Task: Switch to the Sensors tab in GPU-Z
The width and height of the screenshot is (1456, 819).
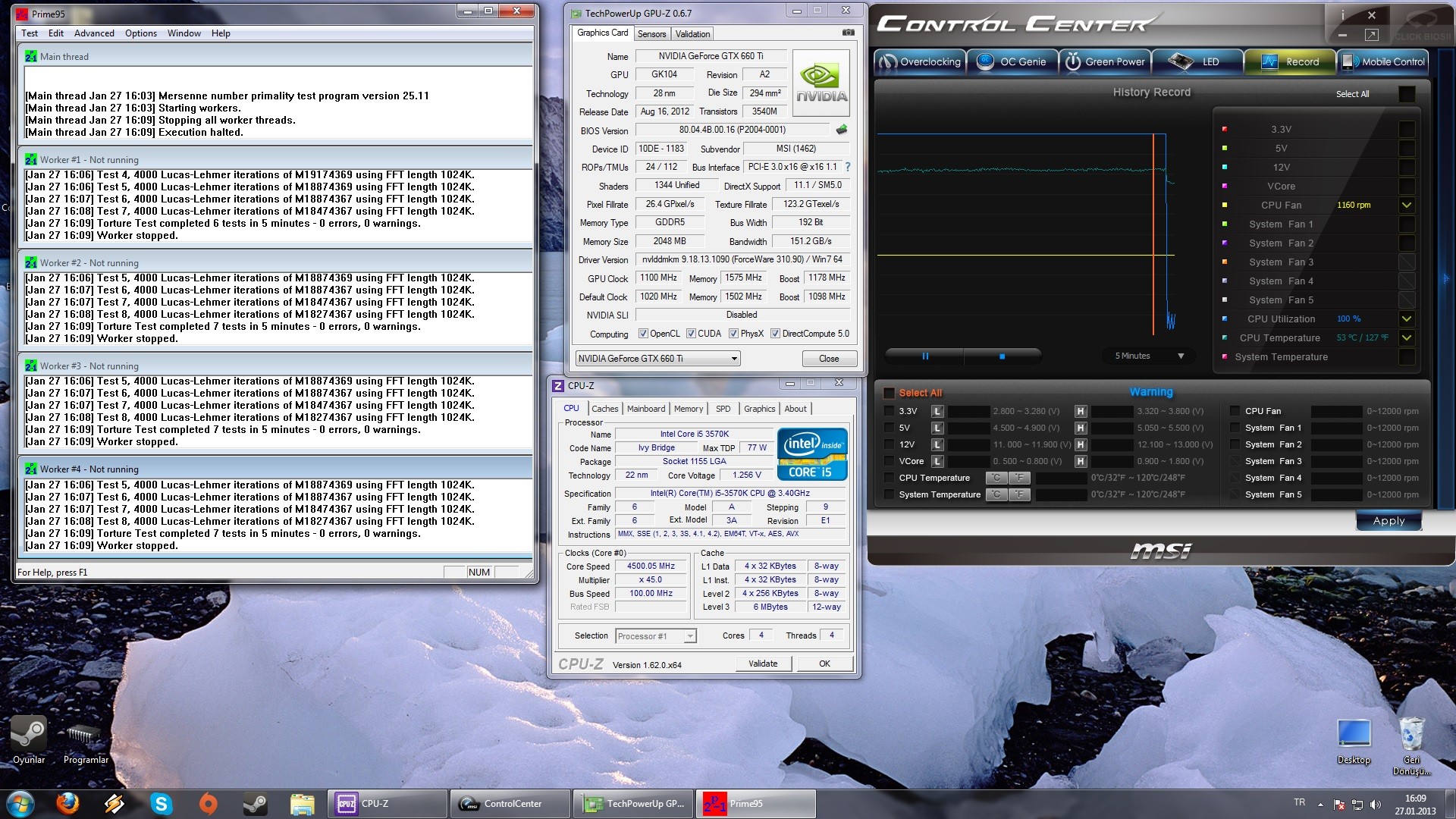Action: (x=651, y=34)
